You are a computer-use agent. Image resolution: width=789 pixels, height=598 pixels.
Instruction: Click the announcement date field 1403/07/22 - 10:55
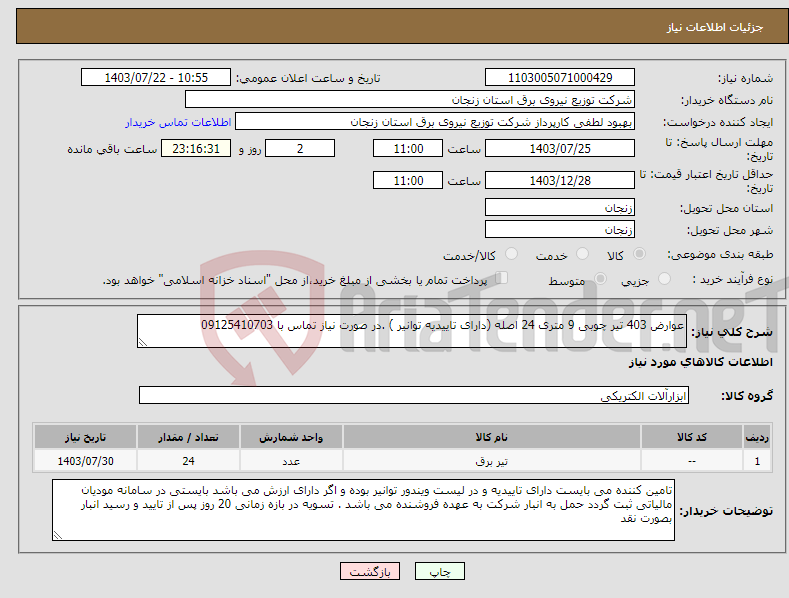[x=155, y=78]
